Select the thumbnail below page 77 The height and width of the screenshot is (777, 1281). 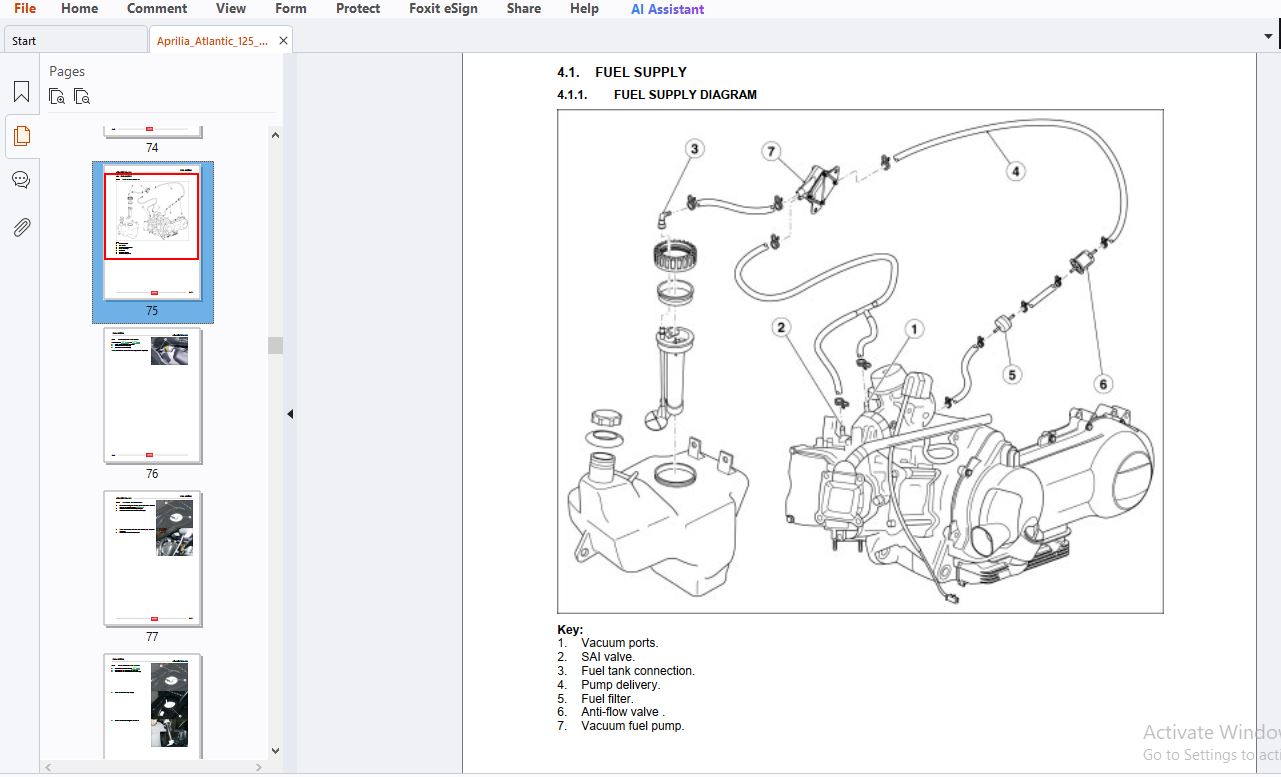[x=152, y=706]
